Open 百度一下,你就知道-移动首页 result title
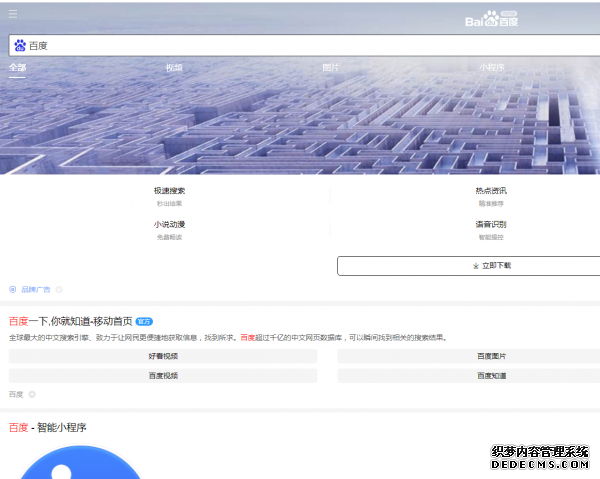600x479 pixels. pos(70,321)
